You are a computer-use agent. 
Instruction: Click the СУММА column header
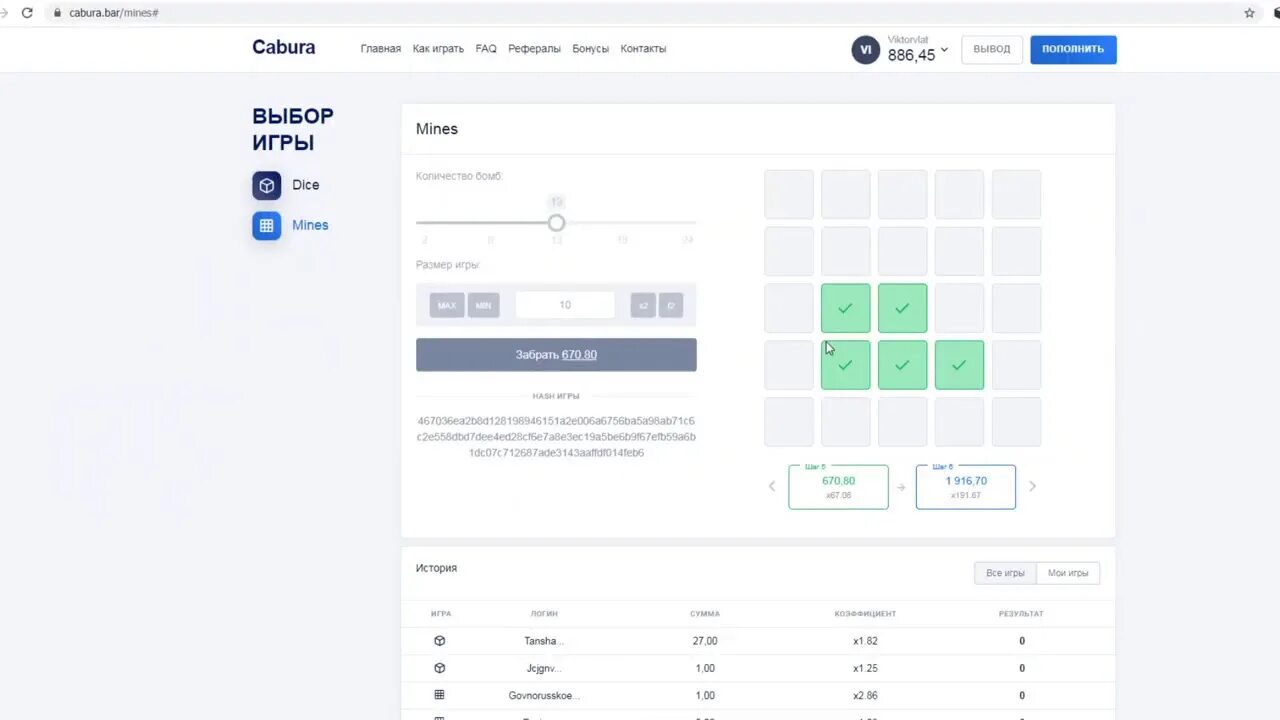[705, 614]
